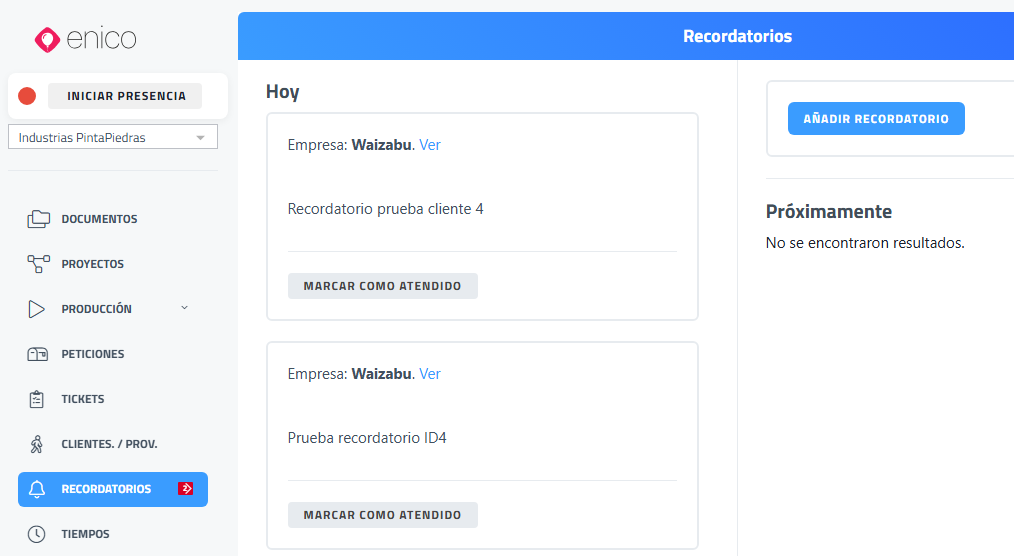
Task: Select the 'Recordatorio prueba cliente 4' reminder text
Action: [x=385, y=209]
